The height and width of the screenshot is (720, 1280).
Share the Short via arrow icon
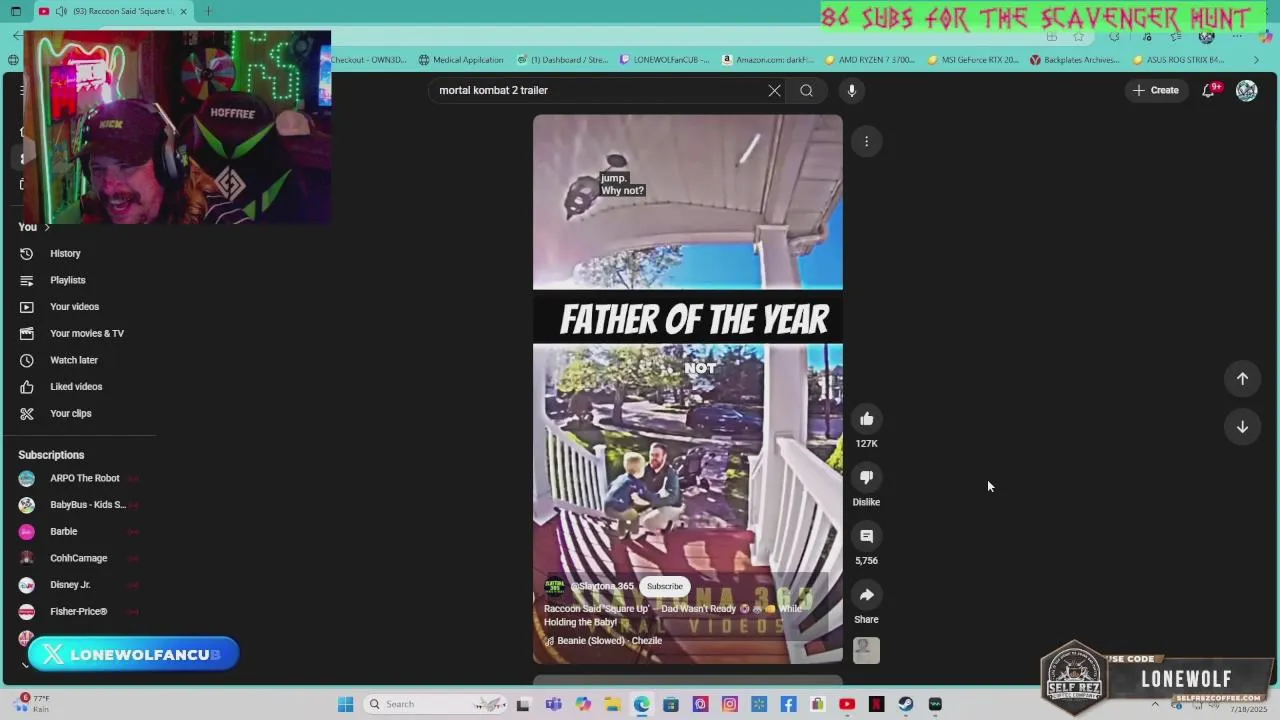867,595
